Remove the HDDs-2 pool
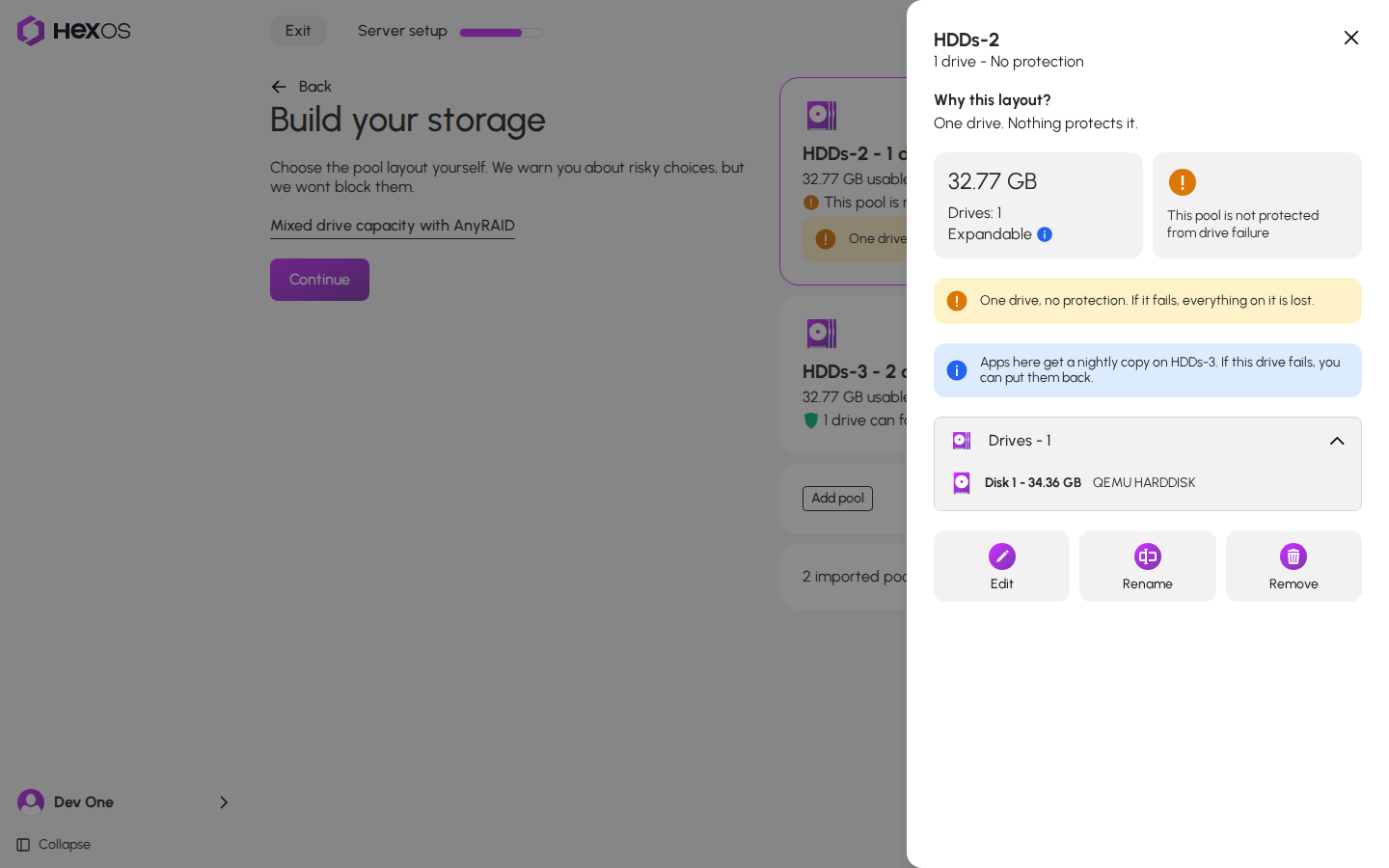 1294,566
